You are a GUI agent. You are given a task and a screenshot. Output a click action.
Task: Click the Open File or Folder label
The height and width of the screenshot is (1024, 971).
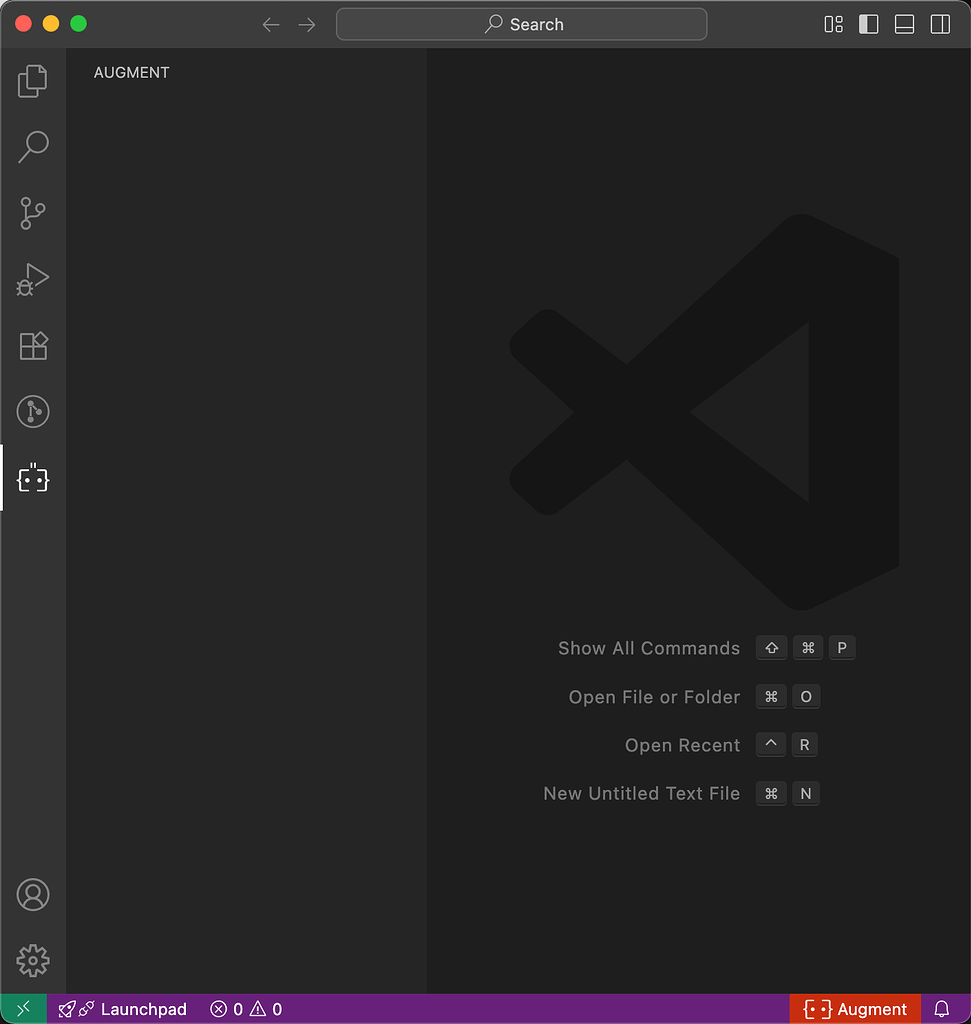[654, 697]
